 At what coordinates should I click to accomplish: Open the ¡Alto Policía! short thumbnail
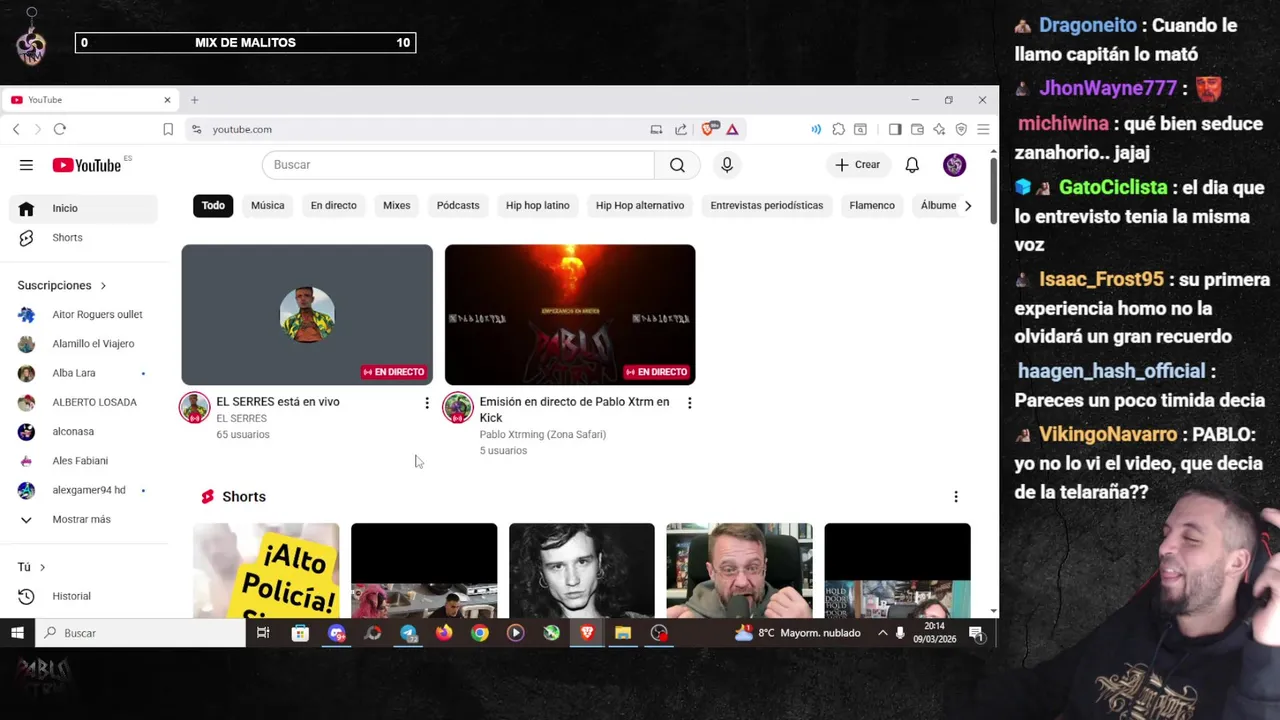(x=266, y=570)
